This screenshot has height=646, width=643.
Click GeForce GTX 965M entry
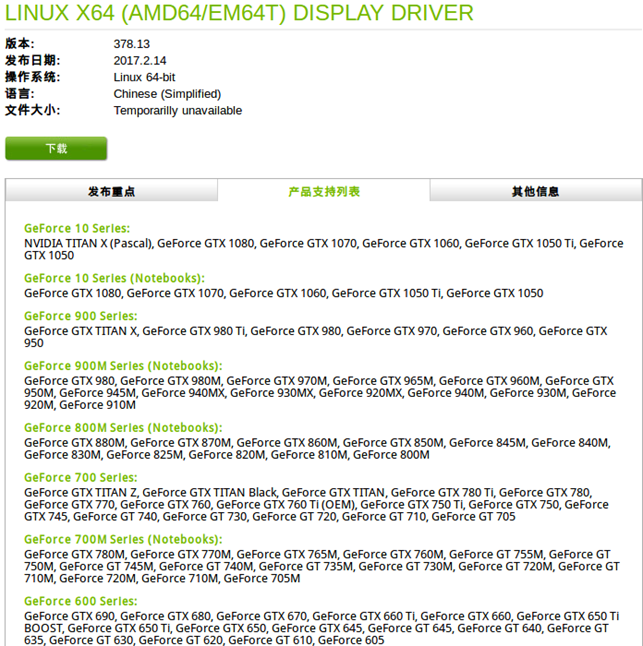click(x=383, y=381)
